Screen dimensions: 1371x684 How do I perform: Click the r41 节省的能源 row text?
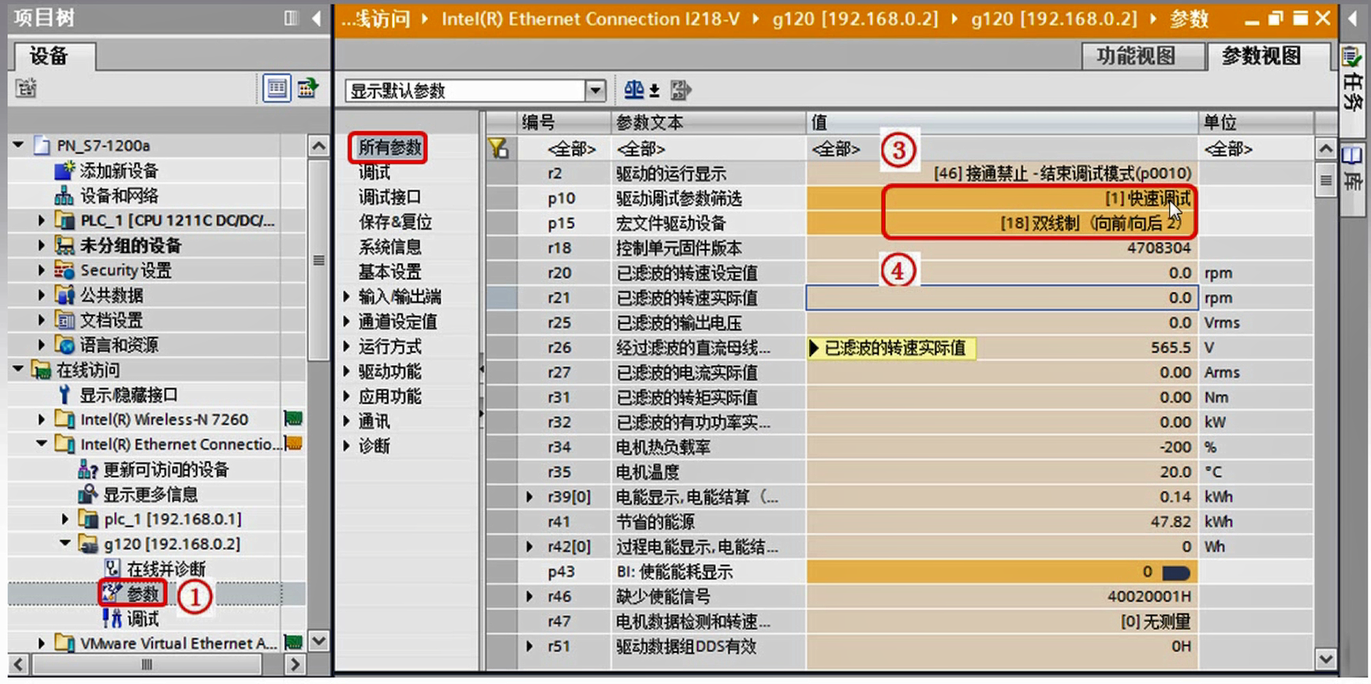[x=658, y=522]
